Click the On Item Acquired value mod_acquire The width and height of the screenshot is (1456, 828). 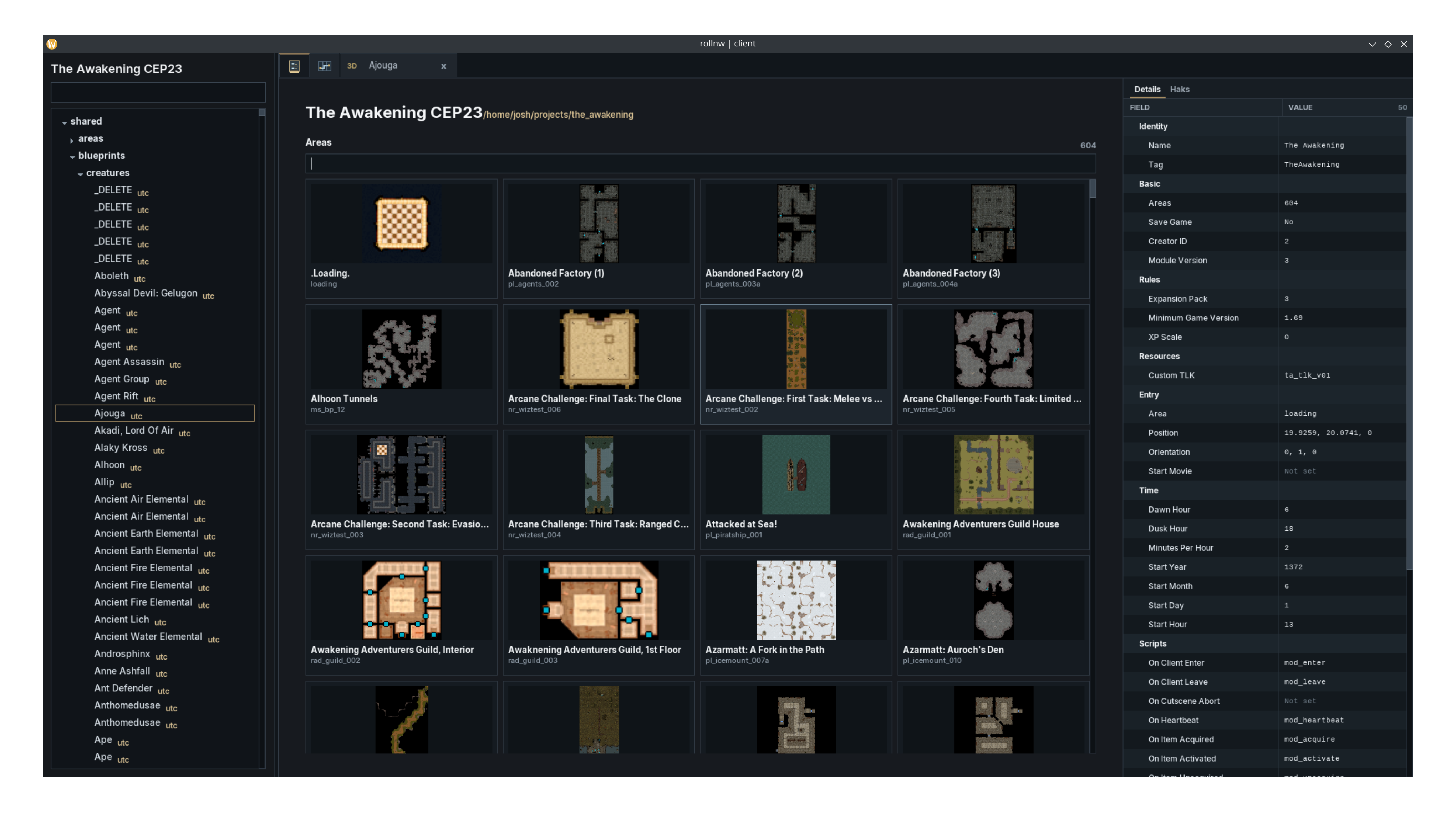[x=1309, y=739]
